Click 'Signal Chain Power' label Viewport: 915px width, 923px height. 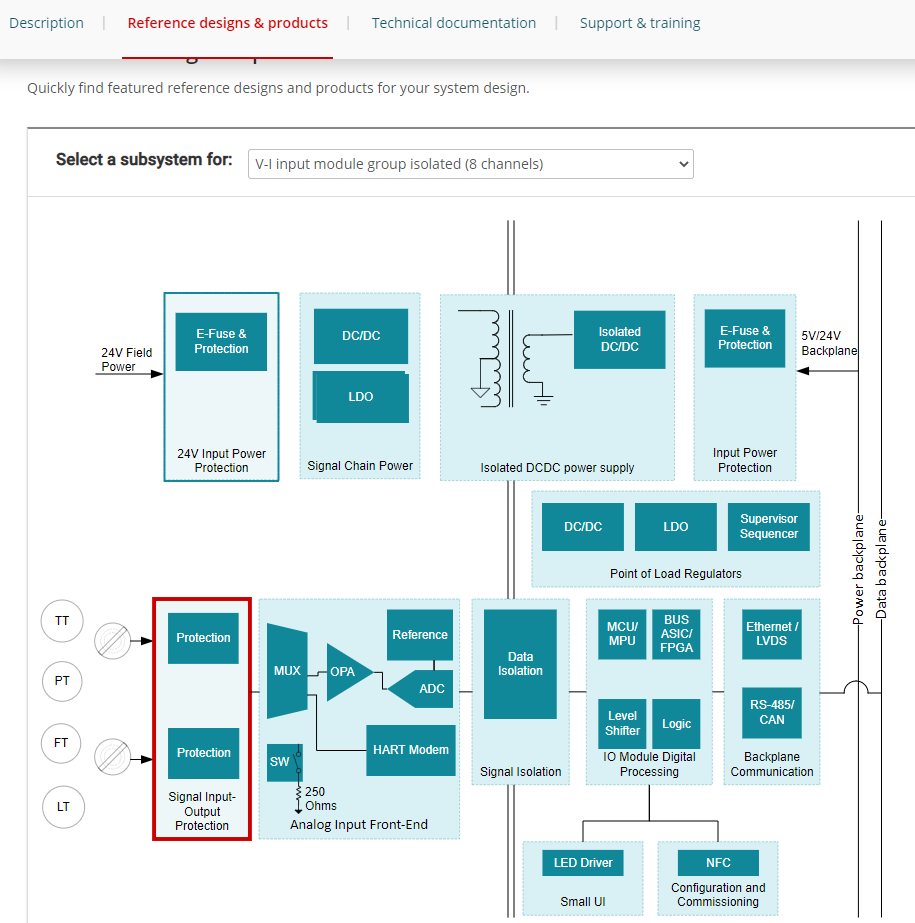point(360,466)
